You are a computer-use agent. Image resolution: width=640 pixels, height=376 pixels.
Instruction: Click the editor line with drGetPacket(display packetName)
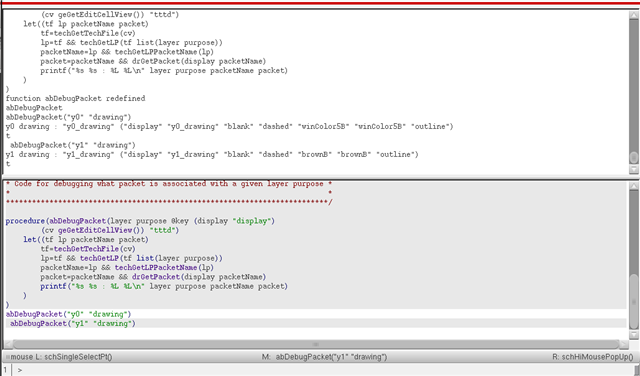153,277
